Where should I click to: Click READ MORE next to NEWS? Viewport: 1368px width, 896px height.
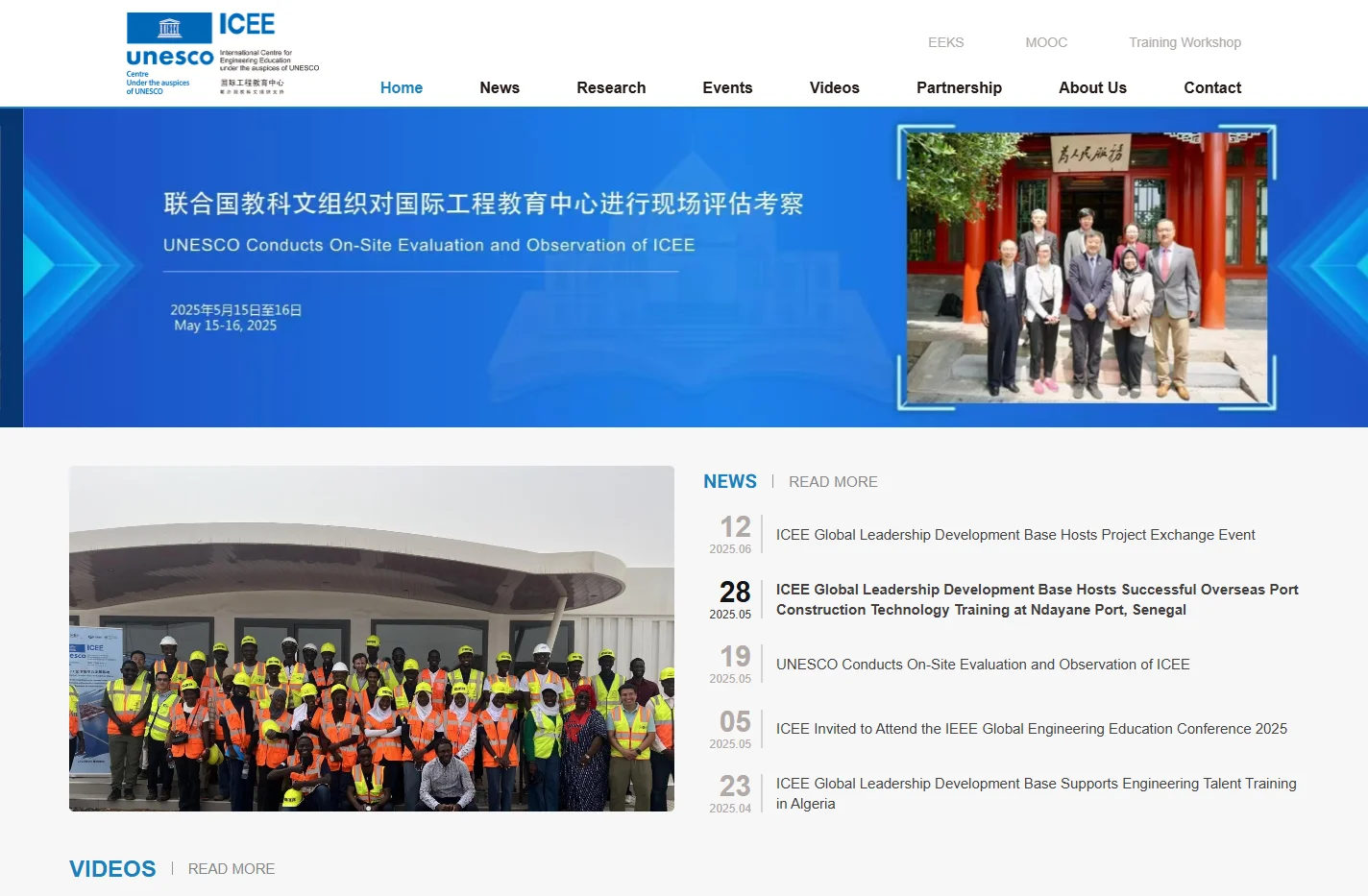(x=833, y=482)
